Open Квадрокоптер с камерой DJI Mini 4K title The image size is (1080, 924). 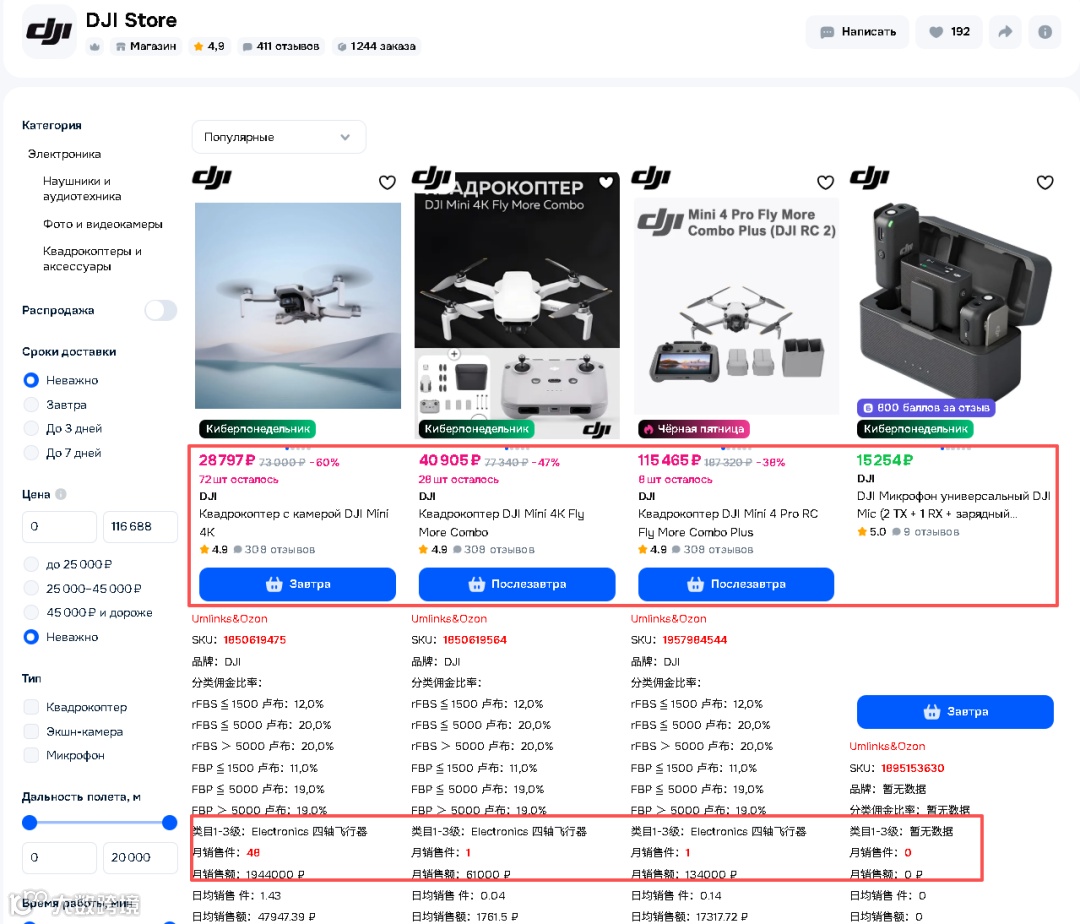pos(293,523)
